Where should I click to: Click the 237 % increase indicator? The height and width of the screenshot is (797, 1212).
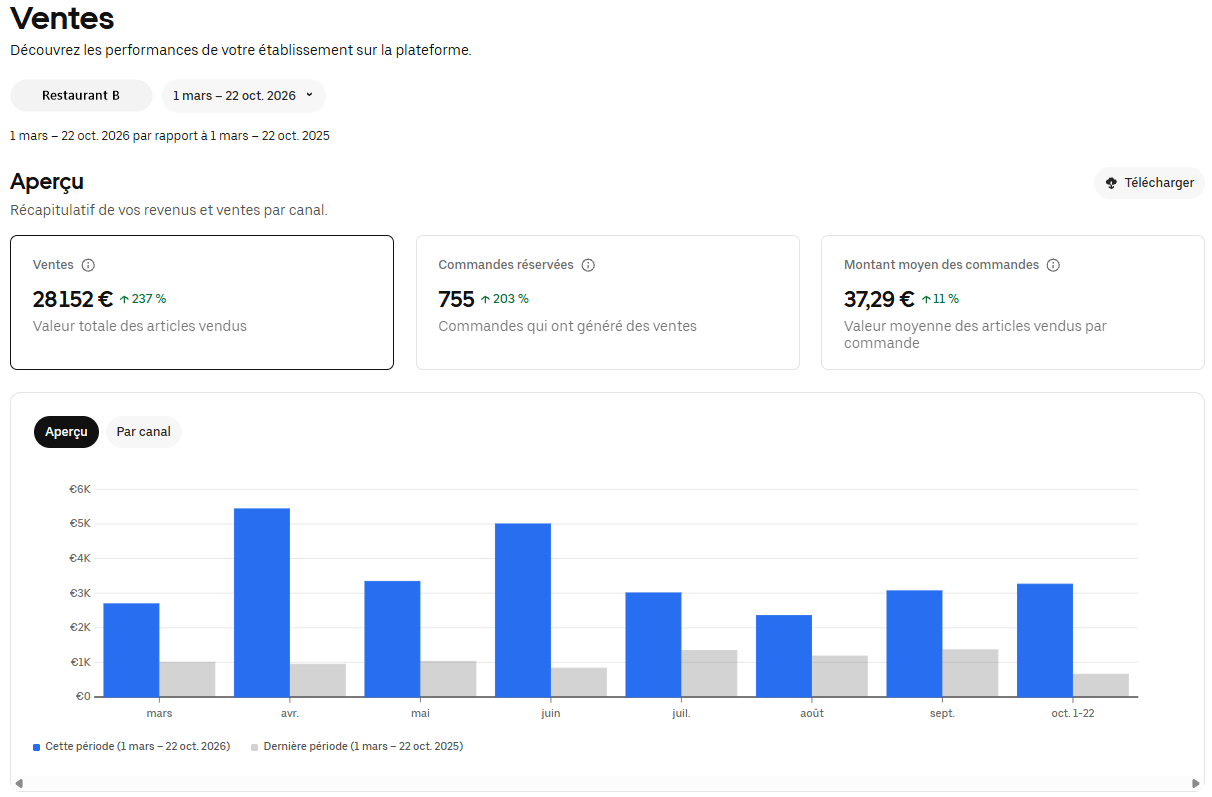coord(143,298)
